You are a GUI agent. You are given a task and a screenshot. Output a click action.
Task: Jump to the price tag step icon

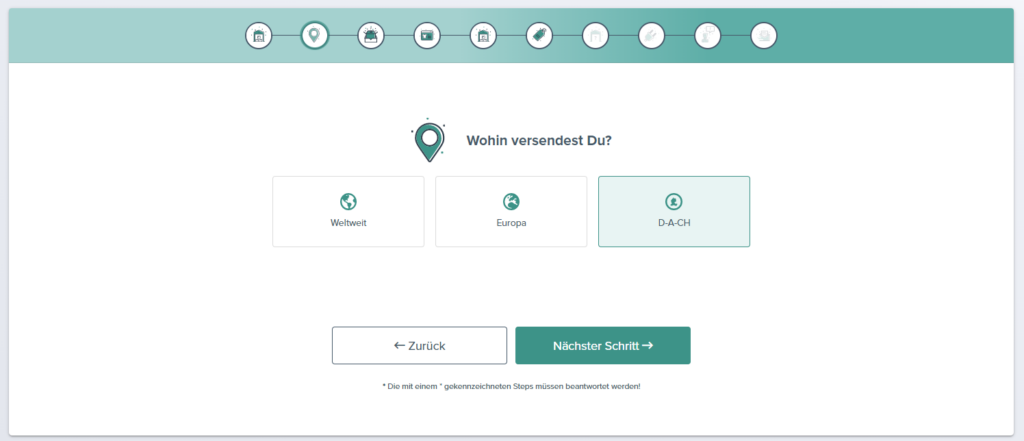pos(539,36)
